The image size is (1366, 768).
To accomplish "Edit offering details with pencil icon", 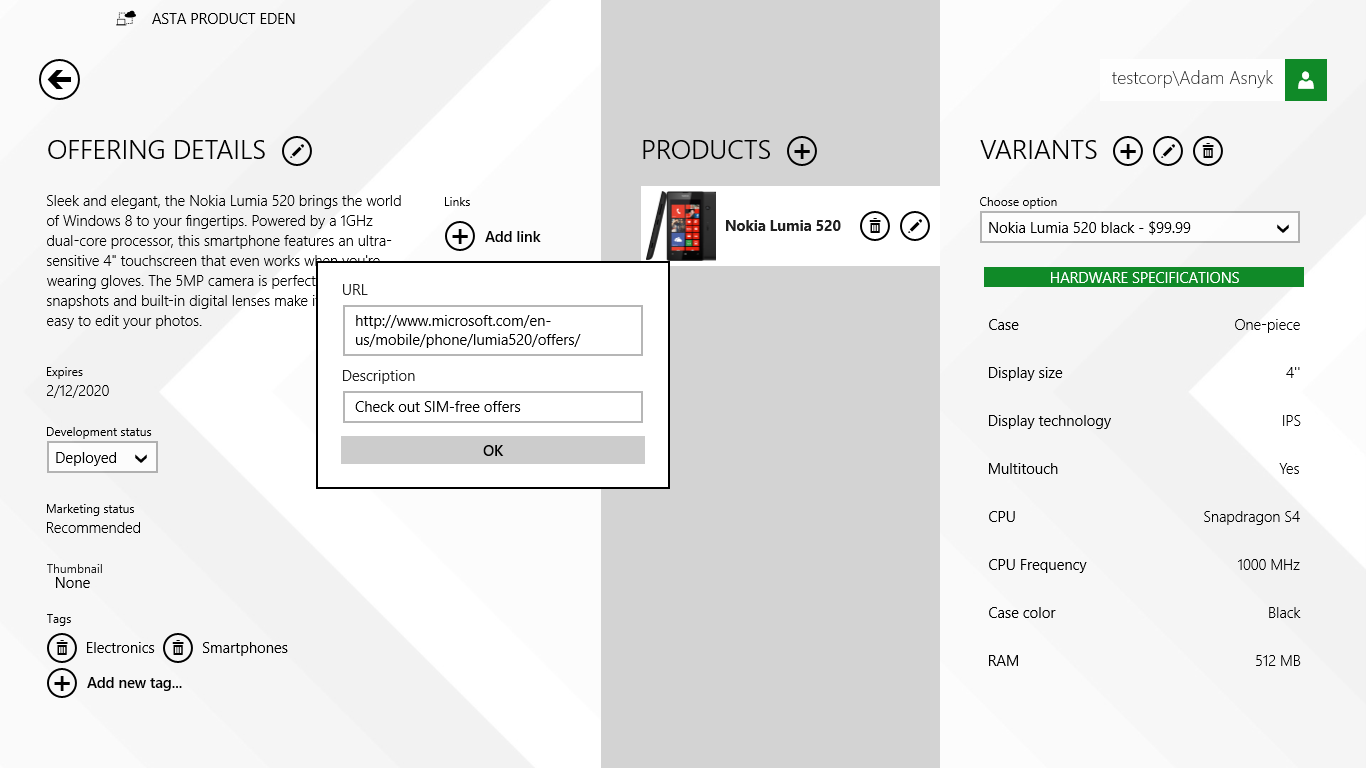I will [x=297, y=151].
